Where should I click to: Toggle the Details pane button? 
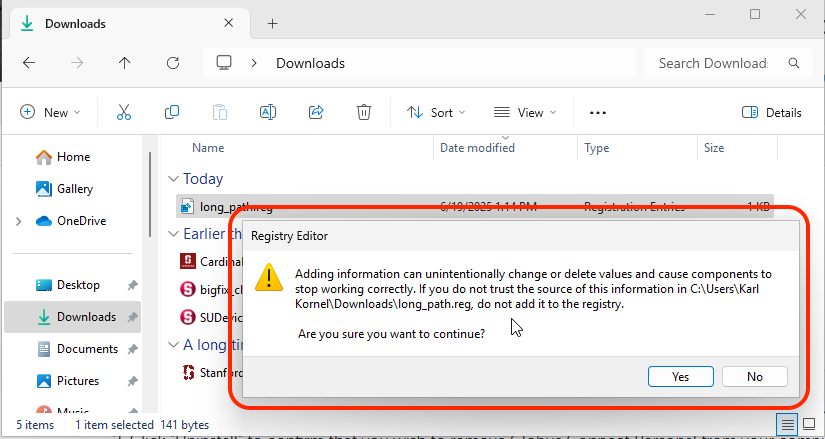tap(772, 113)
